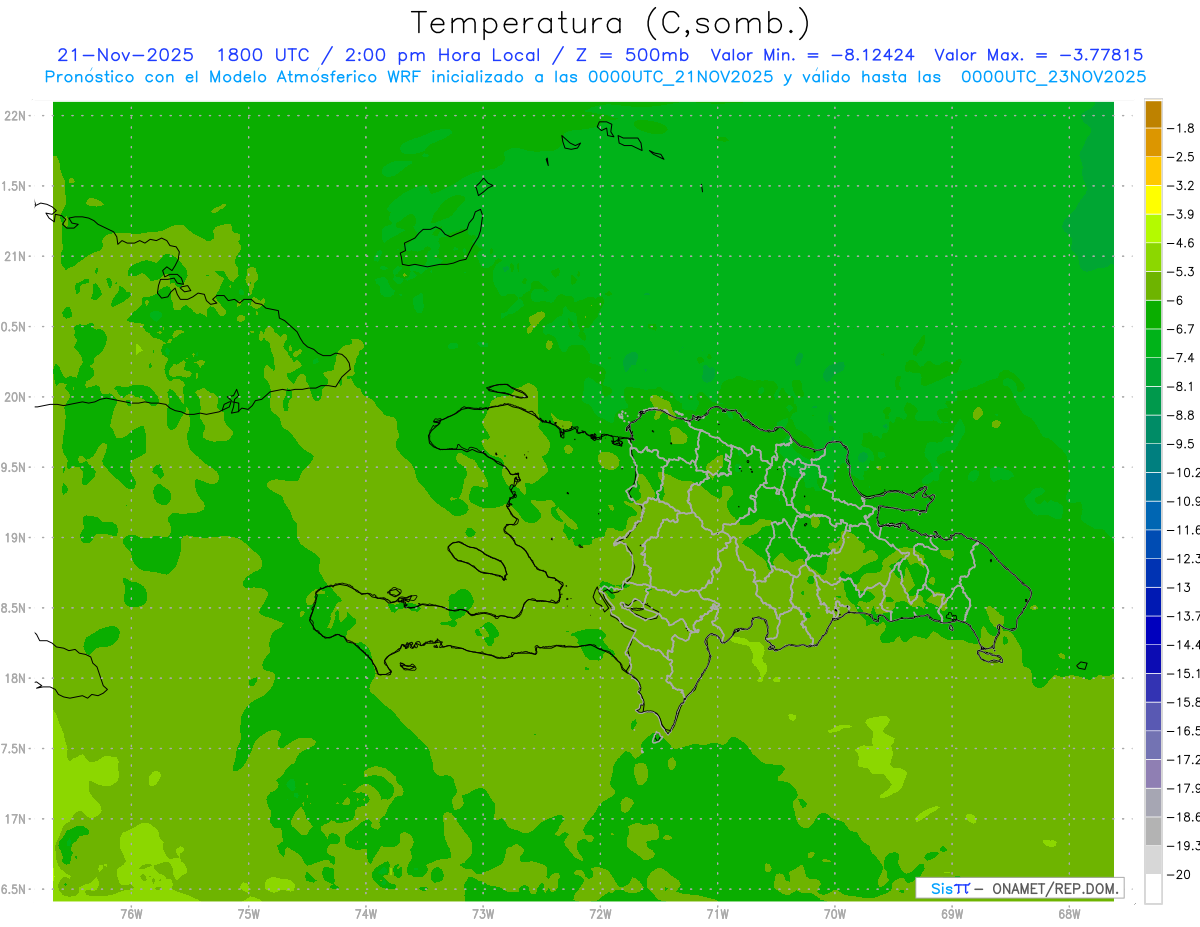Click the "70W" longitude label
1200x927 pixels.
(x=835, y=913)
